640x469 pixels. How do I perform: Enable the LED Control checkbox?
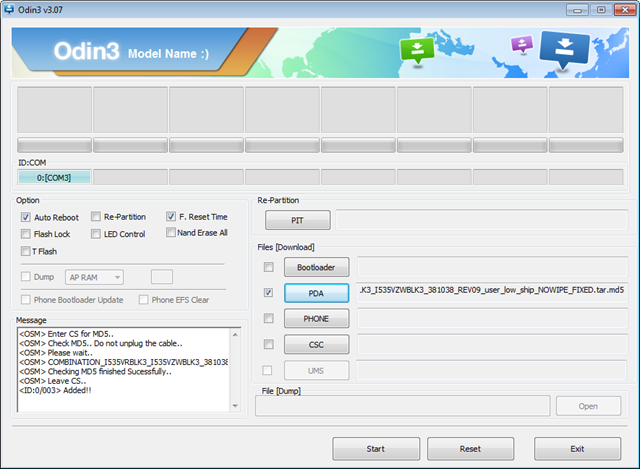96,234
